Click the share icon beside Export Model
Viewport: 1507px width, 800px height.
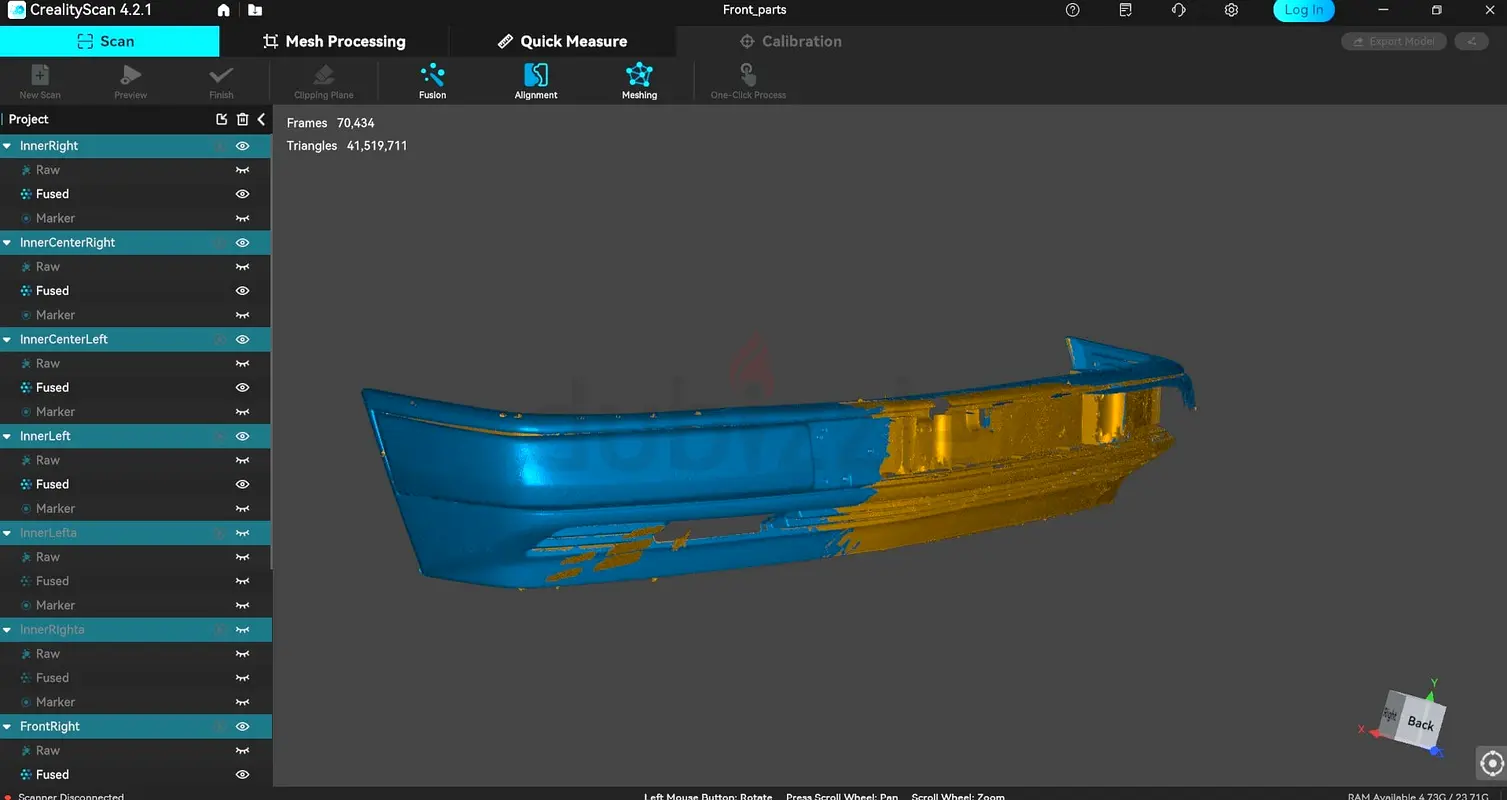pos(1471,41)
